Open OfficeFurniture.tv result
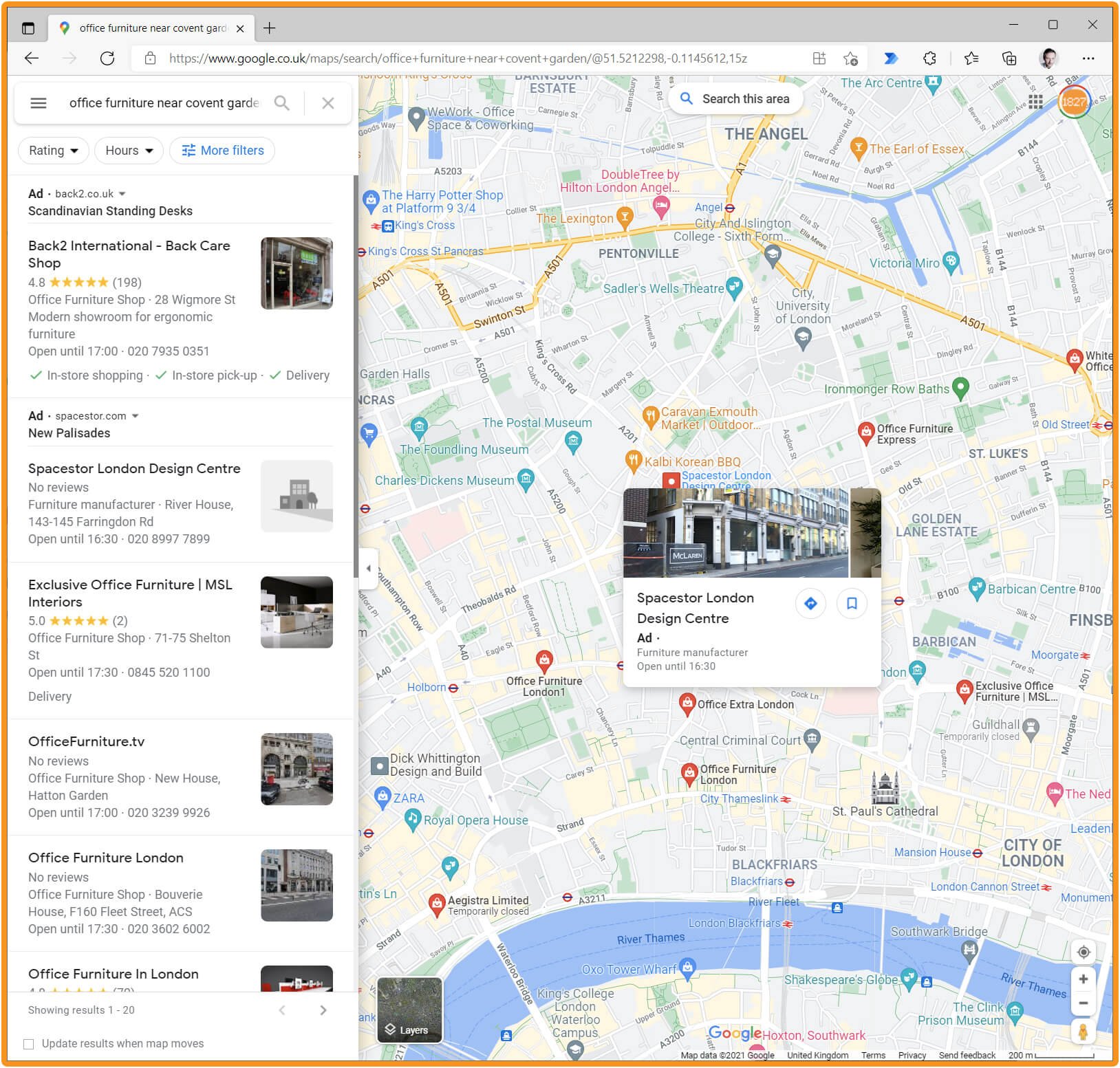 180,777
